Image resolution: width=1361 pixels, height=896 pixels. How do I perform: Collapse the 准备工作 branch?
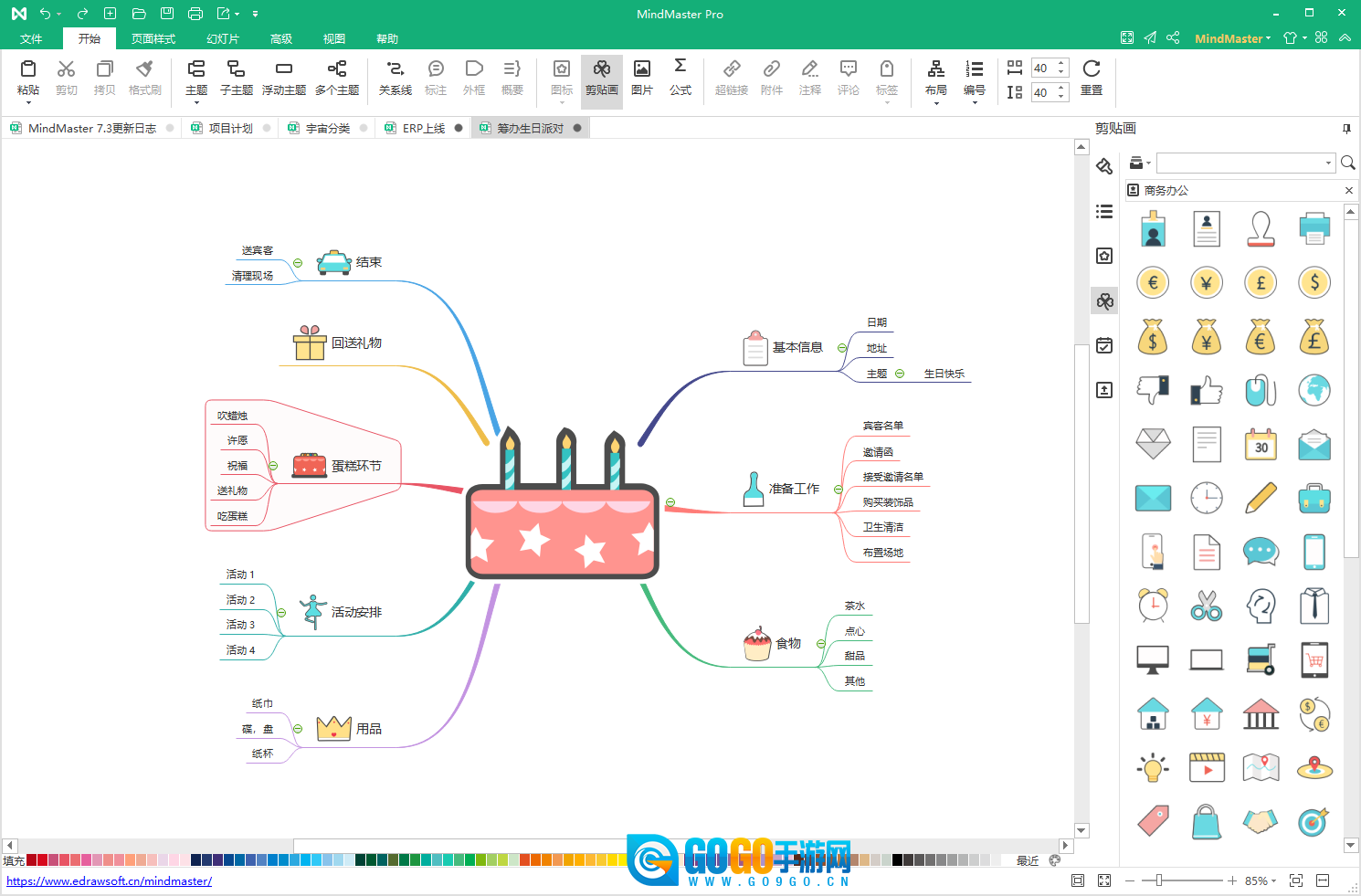pos(839,490)
